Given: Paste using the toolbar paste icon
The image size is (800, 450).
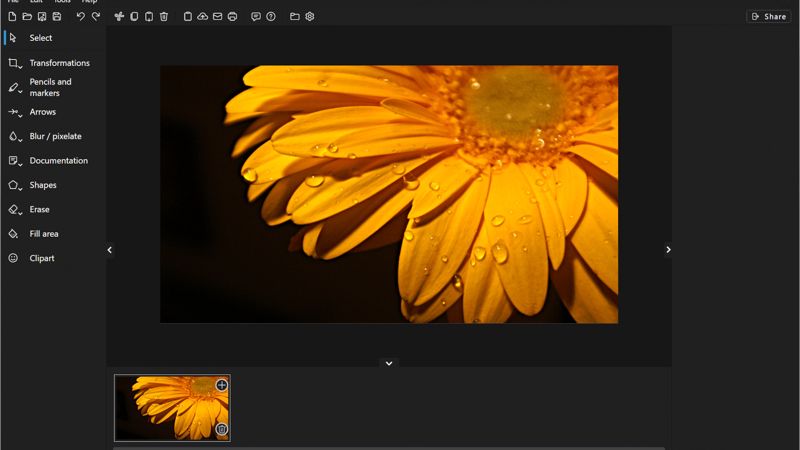Looking at the screenshot, I should (x=149, y=16).
